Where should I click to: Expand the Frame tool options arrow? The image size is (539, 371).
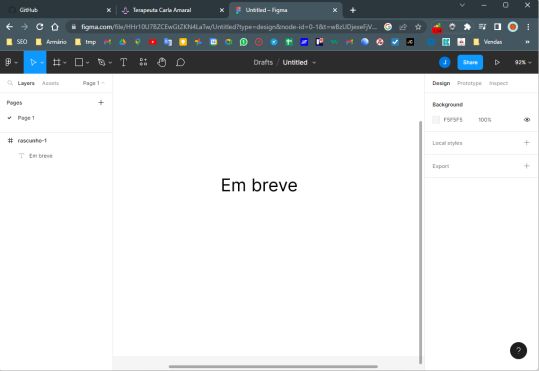click(65, 63)
